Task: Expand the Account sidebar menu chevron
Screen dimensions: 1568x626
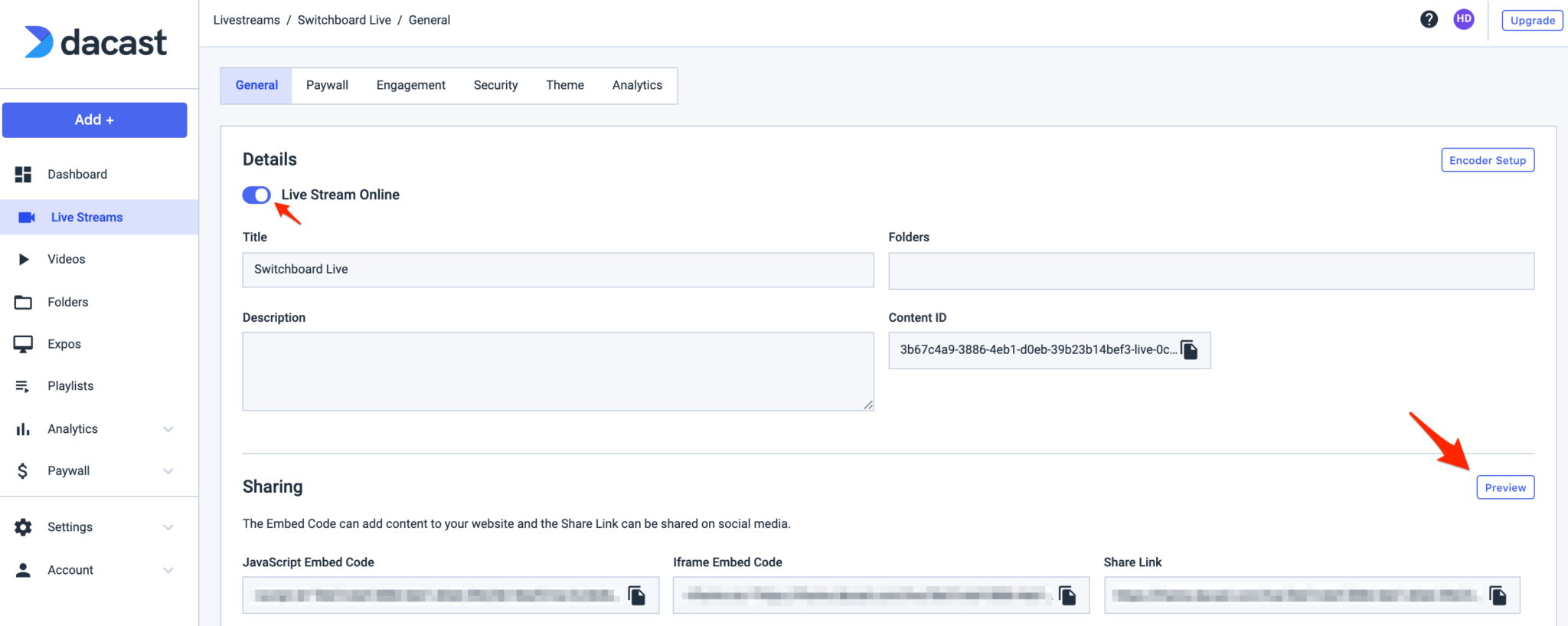Action: coord(168,570)
